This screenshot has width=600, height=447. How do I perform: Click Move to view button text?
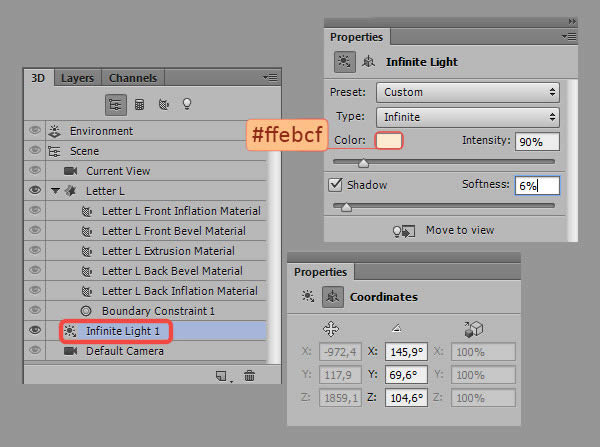click(x=460, y=230)
